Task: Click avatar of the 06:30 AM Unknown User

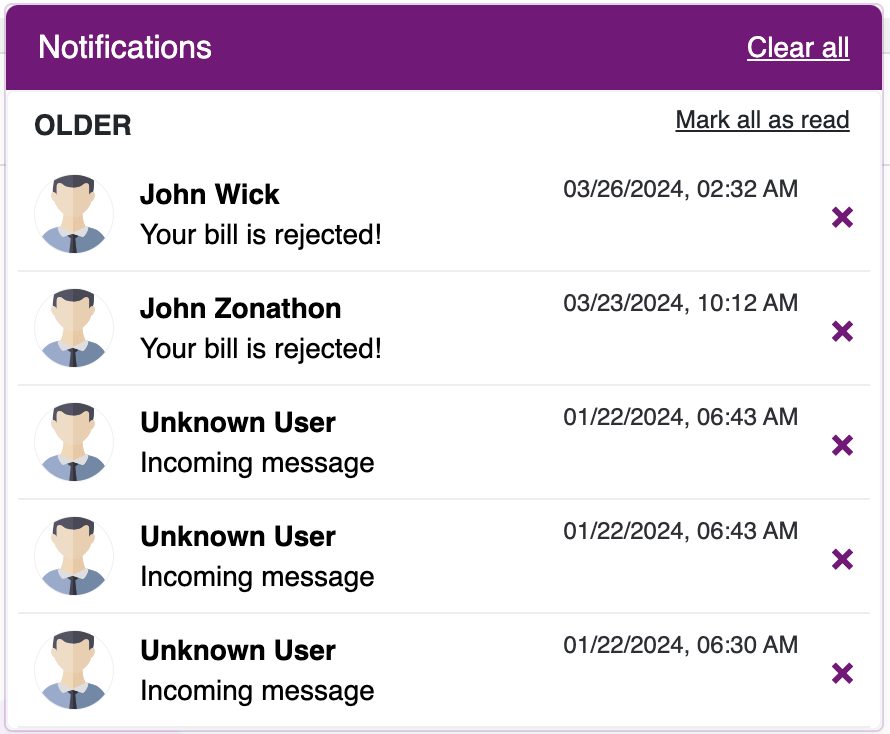Action: tap(74, 670)
